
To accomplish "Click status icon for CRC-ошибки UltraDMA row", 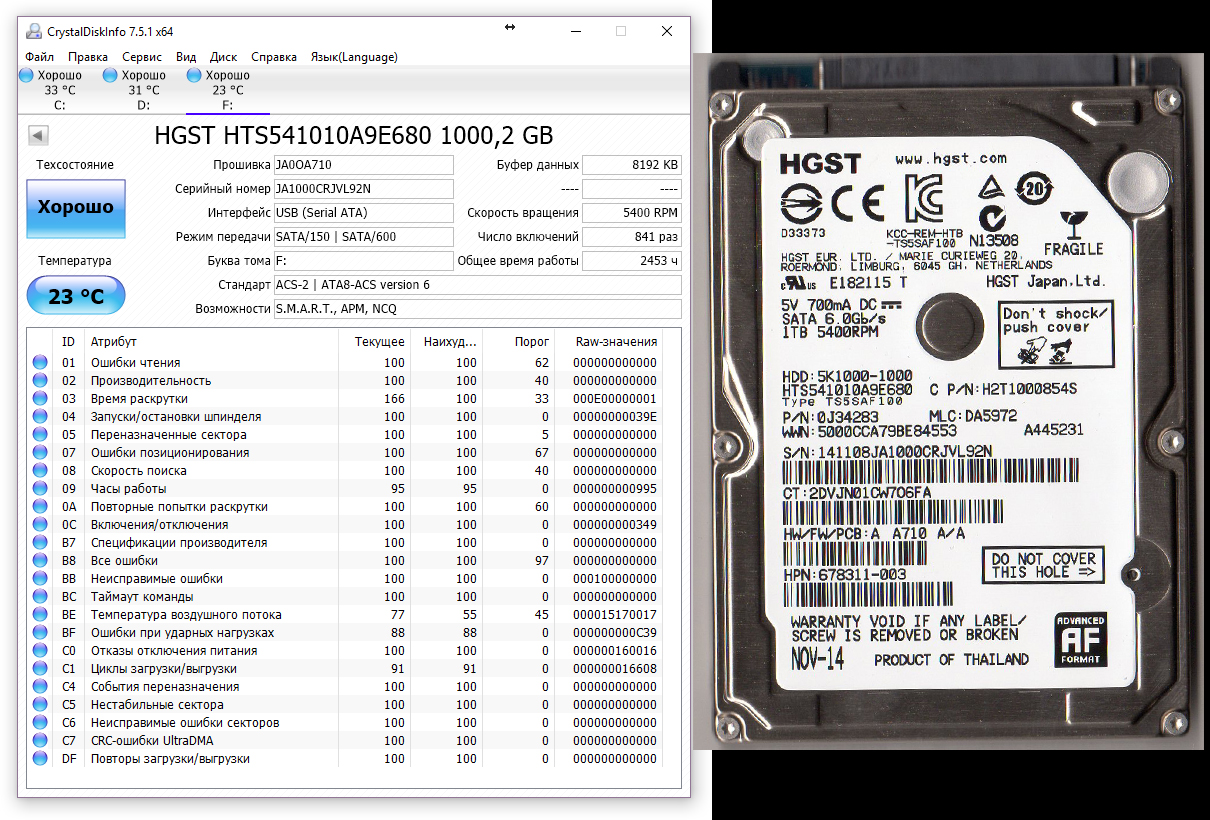I will [x=40, y=741].
